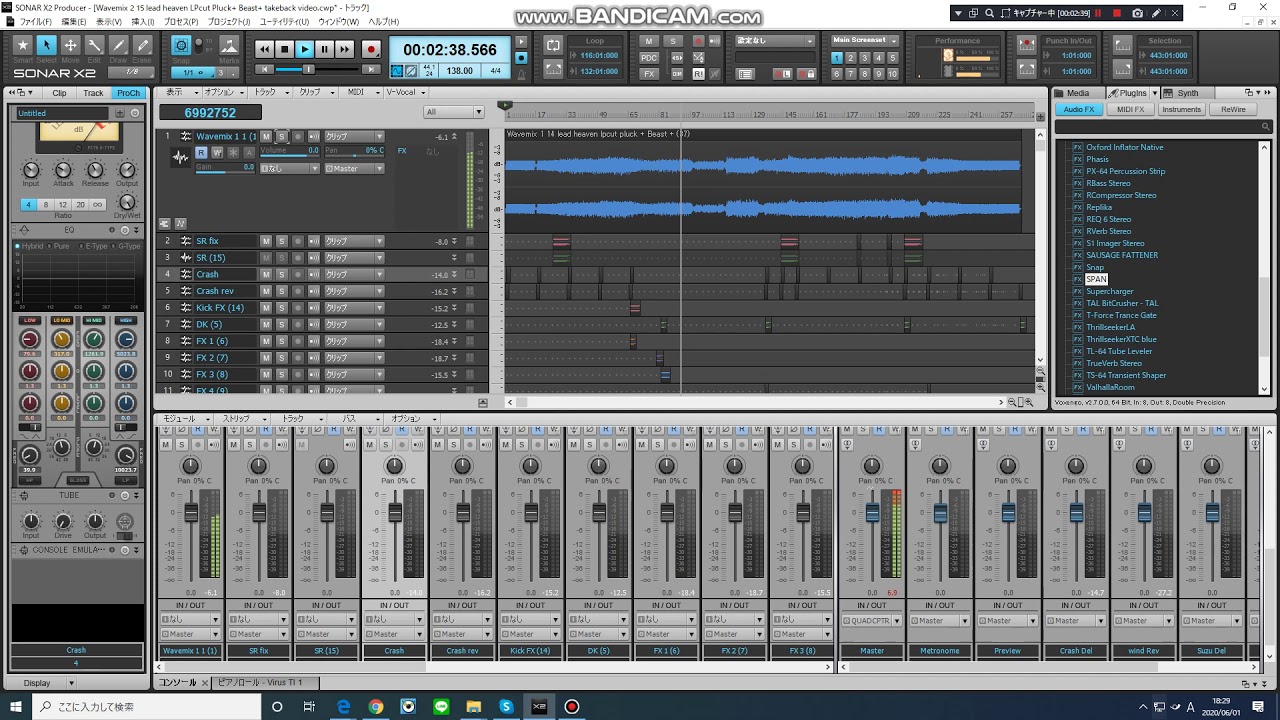The width and height of the screenshot is (1280, 720).
Task: Select the Draw pencil tool
Action: 119,46
